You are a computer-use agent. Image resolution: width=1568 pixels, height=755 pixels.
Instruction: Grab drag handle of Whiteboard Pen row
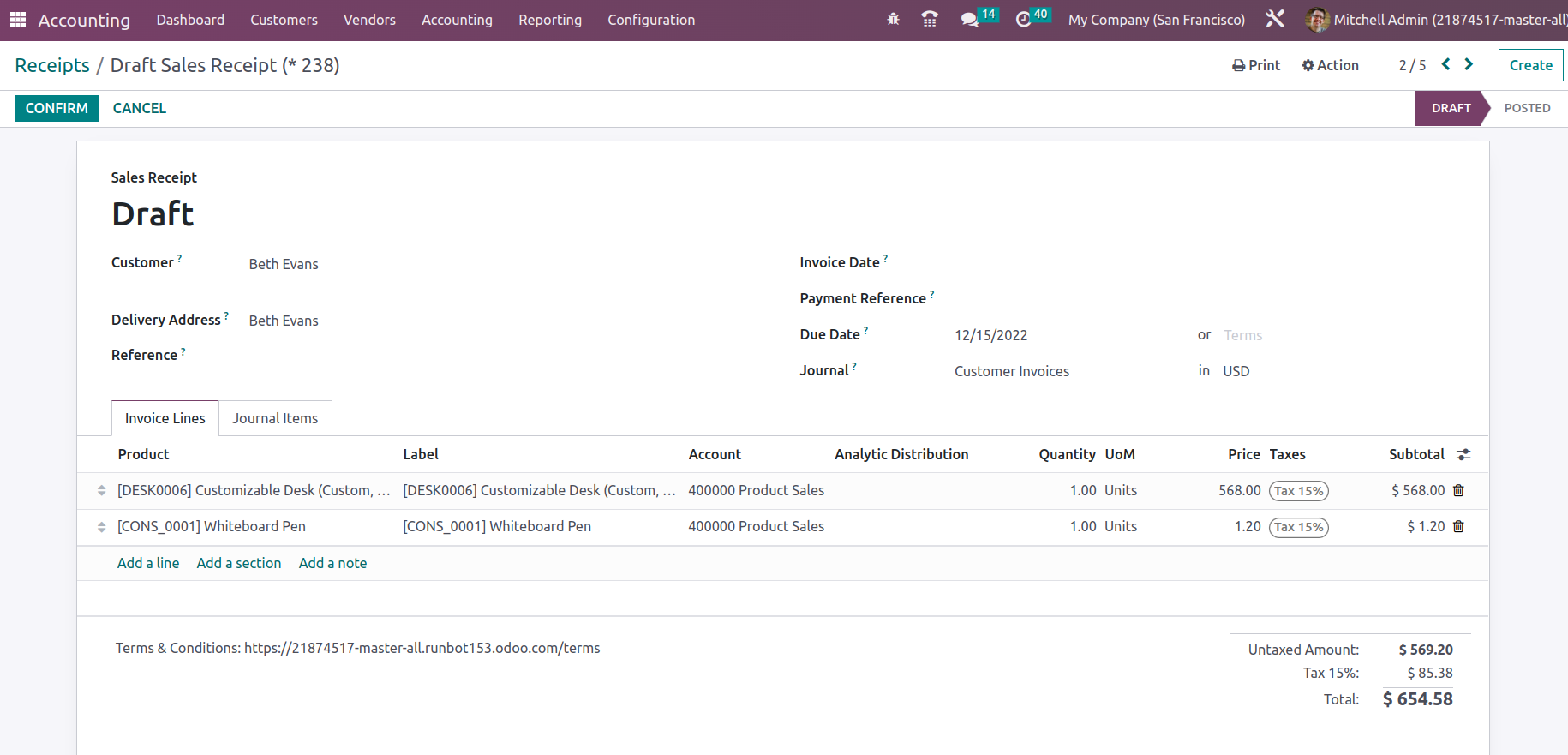point(101,526)
